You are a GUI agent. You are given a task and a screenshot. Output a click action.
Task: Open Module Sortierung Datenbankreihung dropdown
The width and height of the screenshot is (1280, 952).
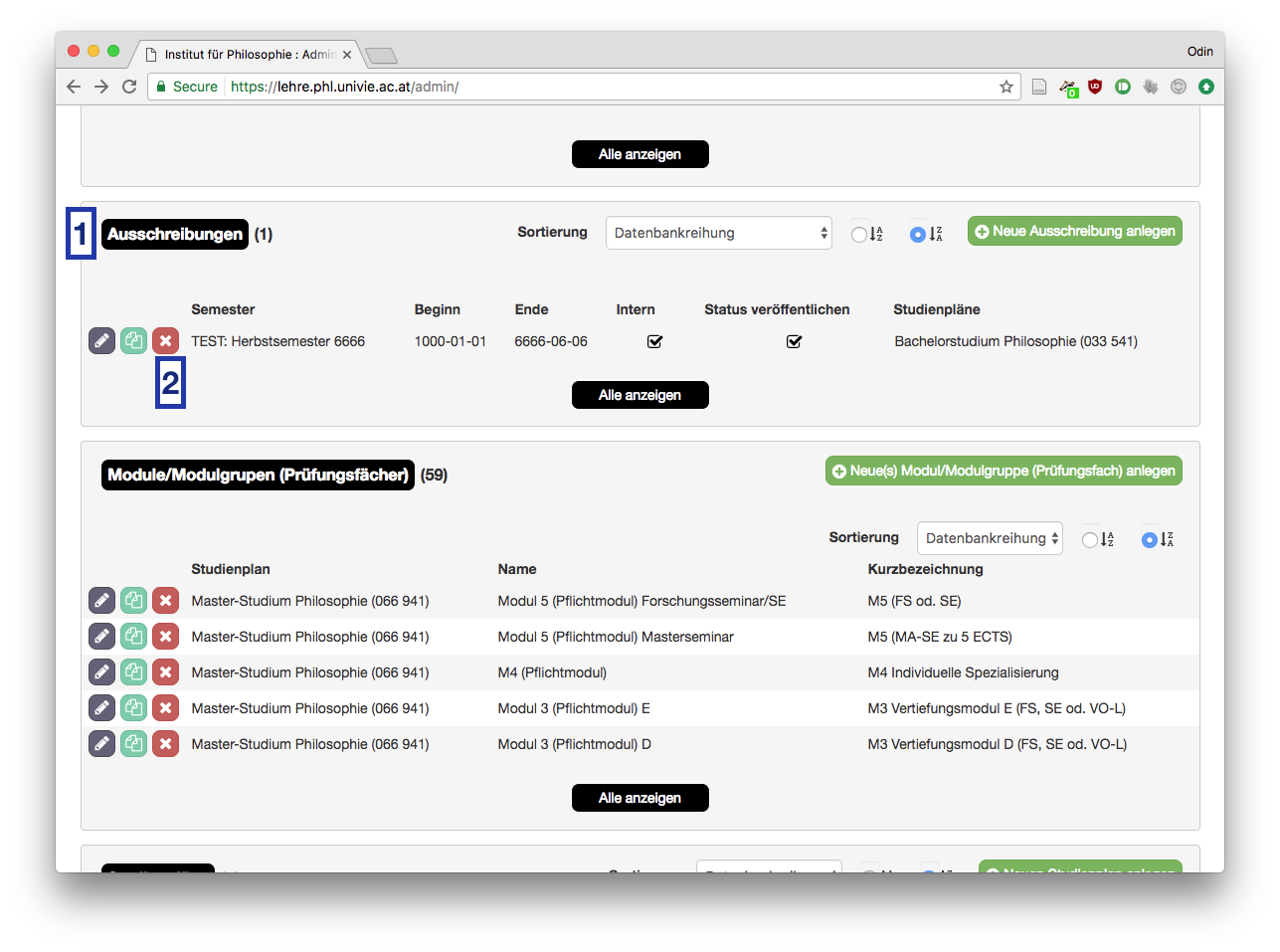[990, 538]
